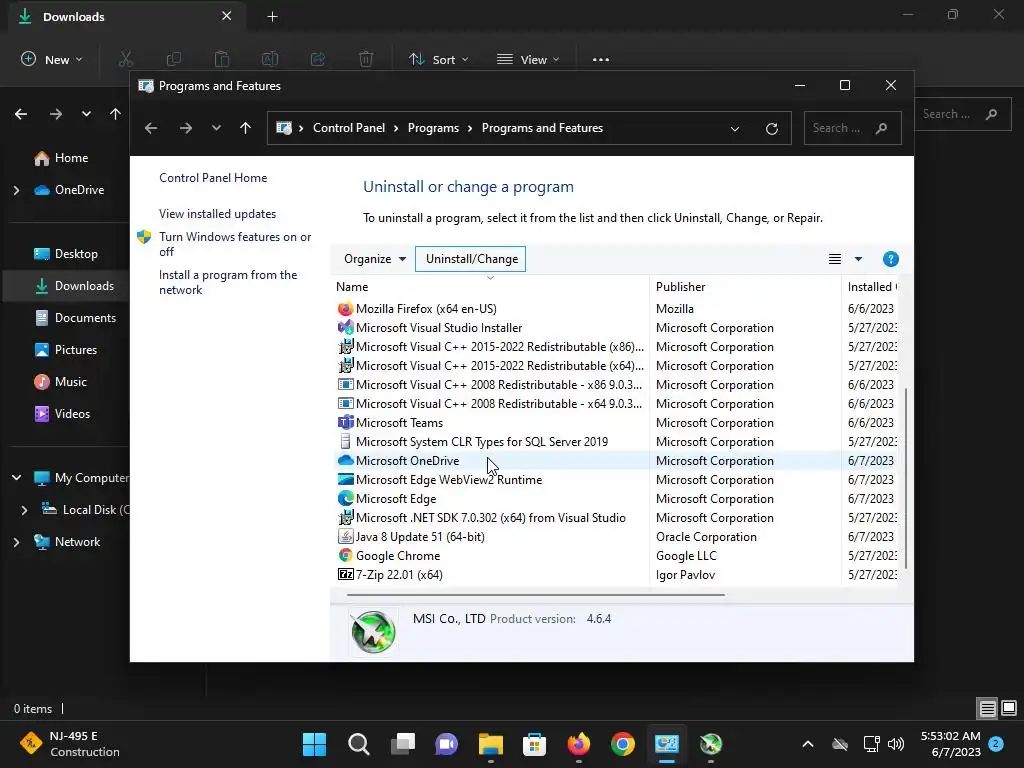Select the Microsoft OneDrive row

pos(616,460)
